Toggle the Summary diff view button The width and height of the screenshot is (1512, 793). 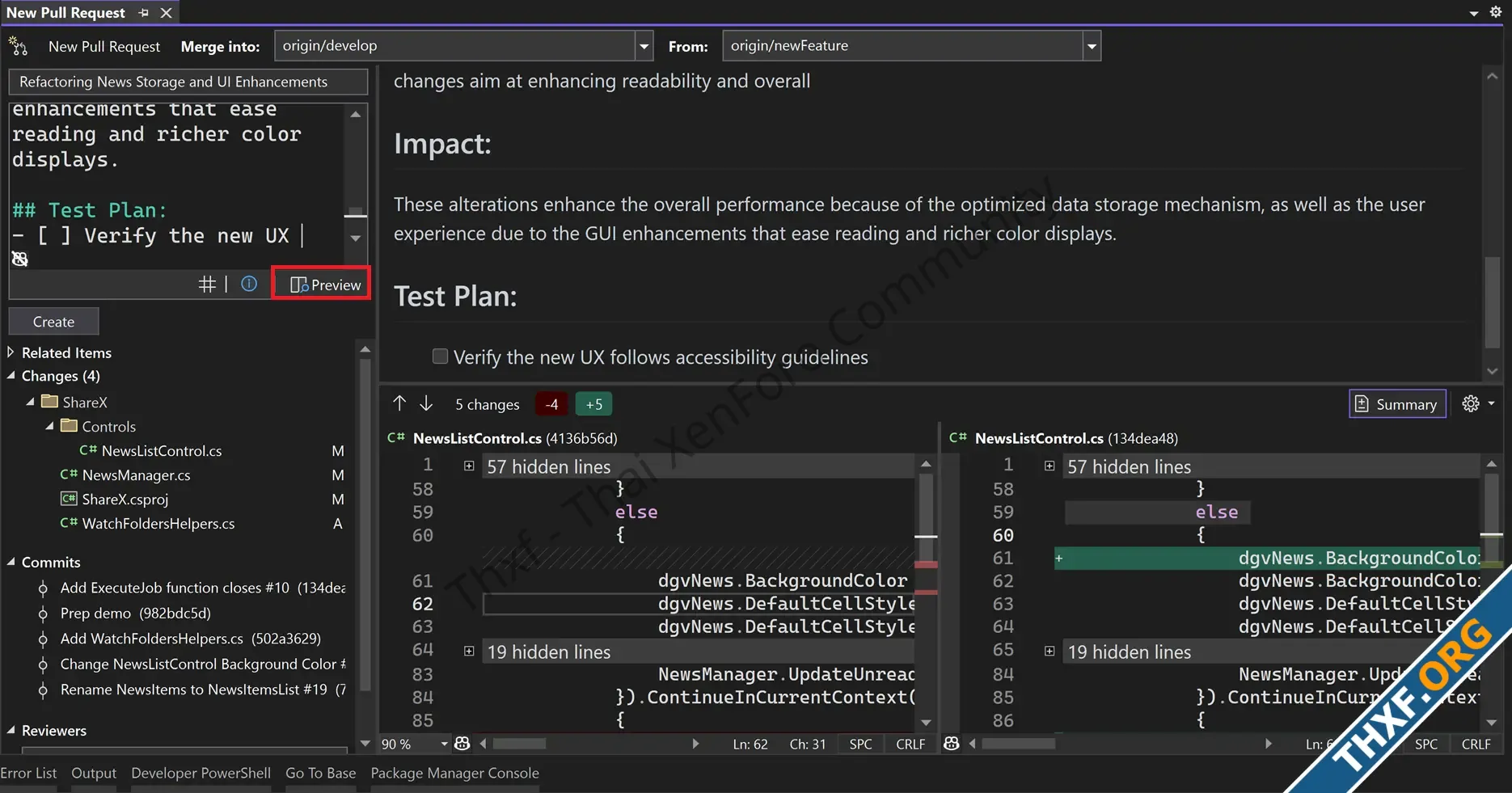click(1397, 404)
